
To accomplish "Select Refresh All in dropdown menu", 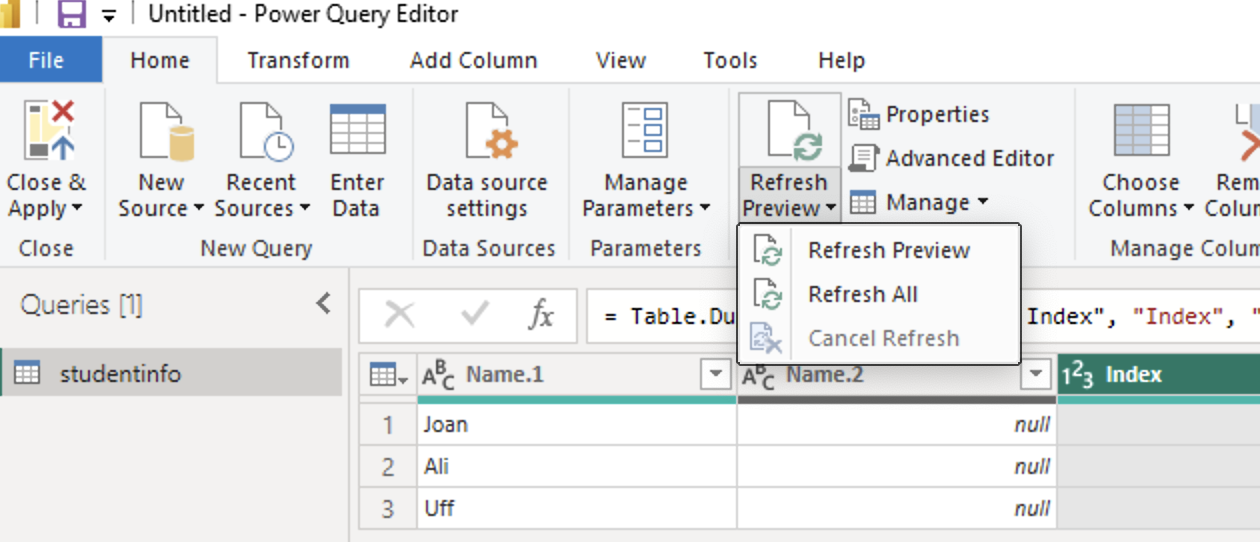I will [x=878, y=294].
